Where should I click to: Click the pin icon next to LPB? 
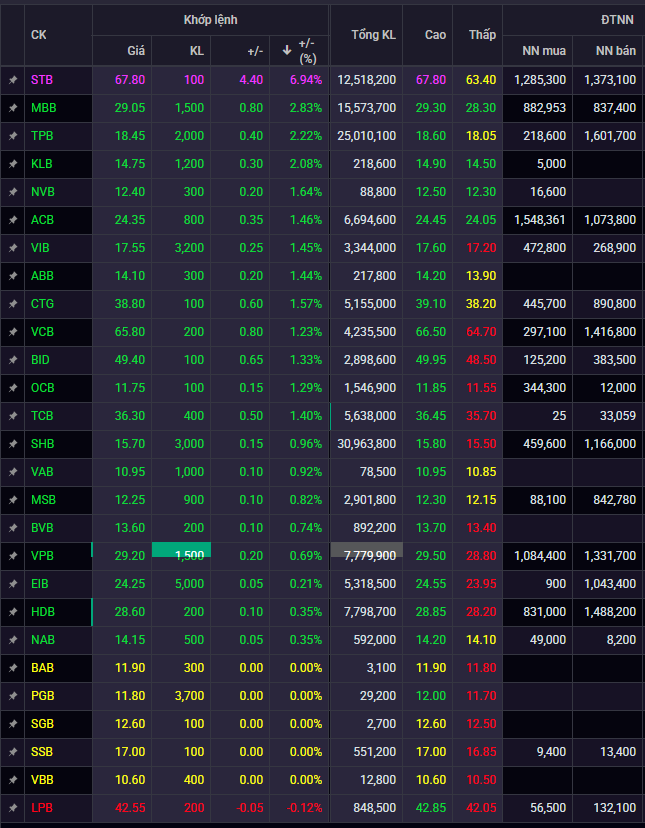(x=13, y=807)
